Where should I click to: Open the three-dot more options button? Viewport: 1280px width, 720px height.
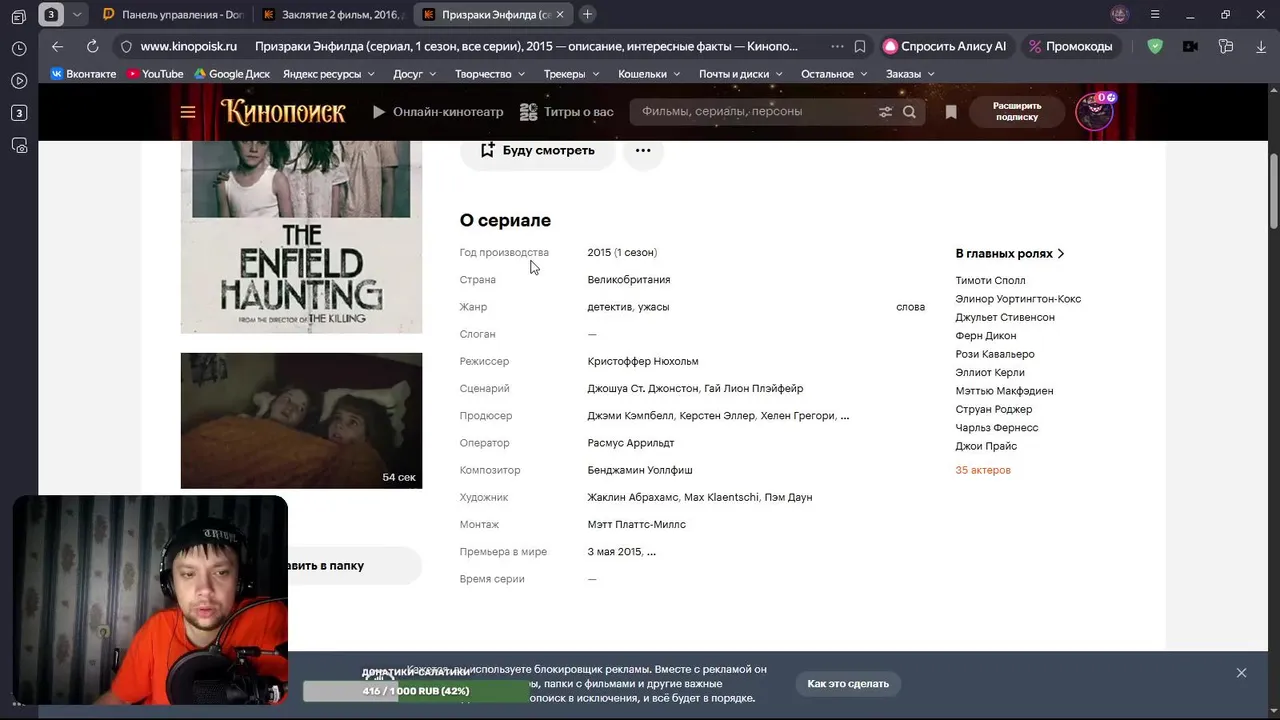643,150
